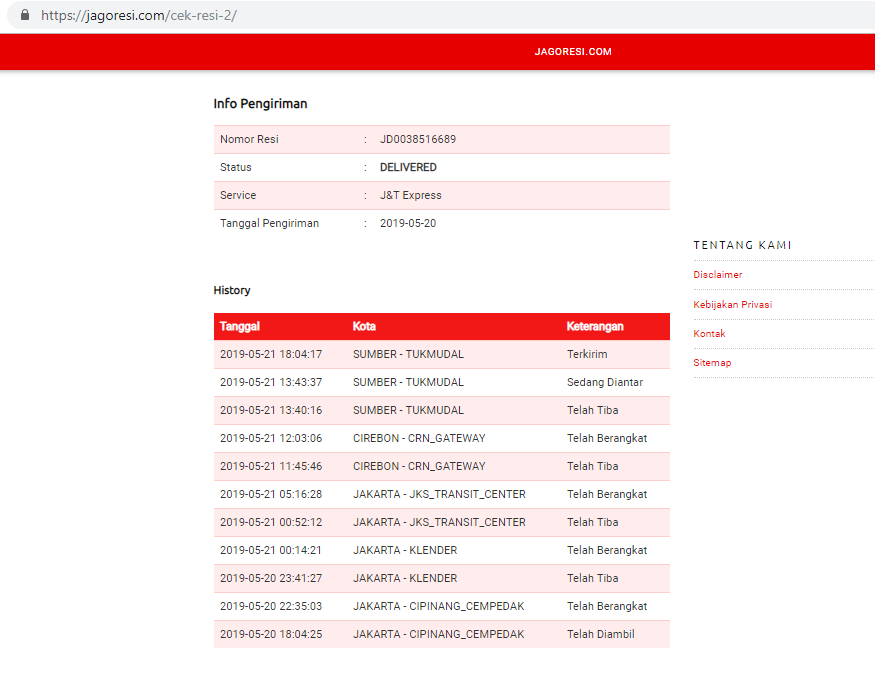This screenshot has width=875, height=675.
Task: Click the DELIVERED status value
Action: click(x=408, y=167)
